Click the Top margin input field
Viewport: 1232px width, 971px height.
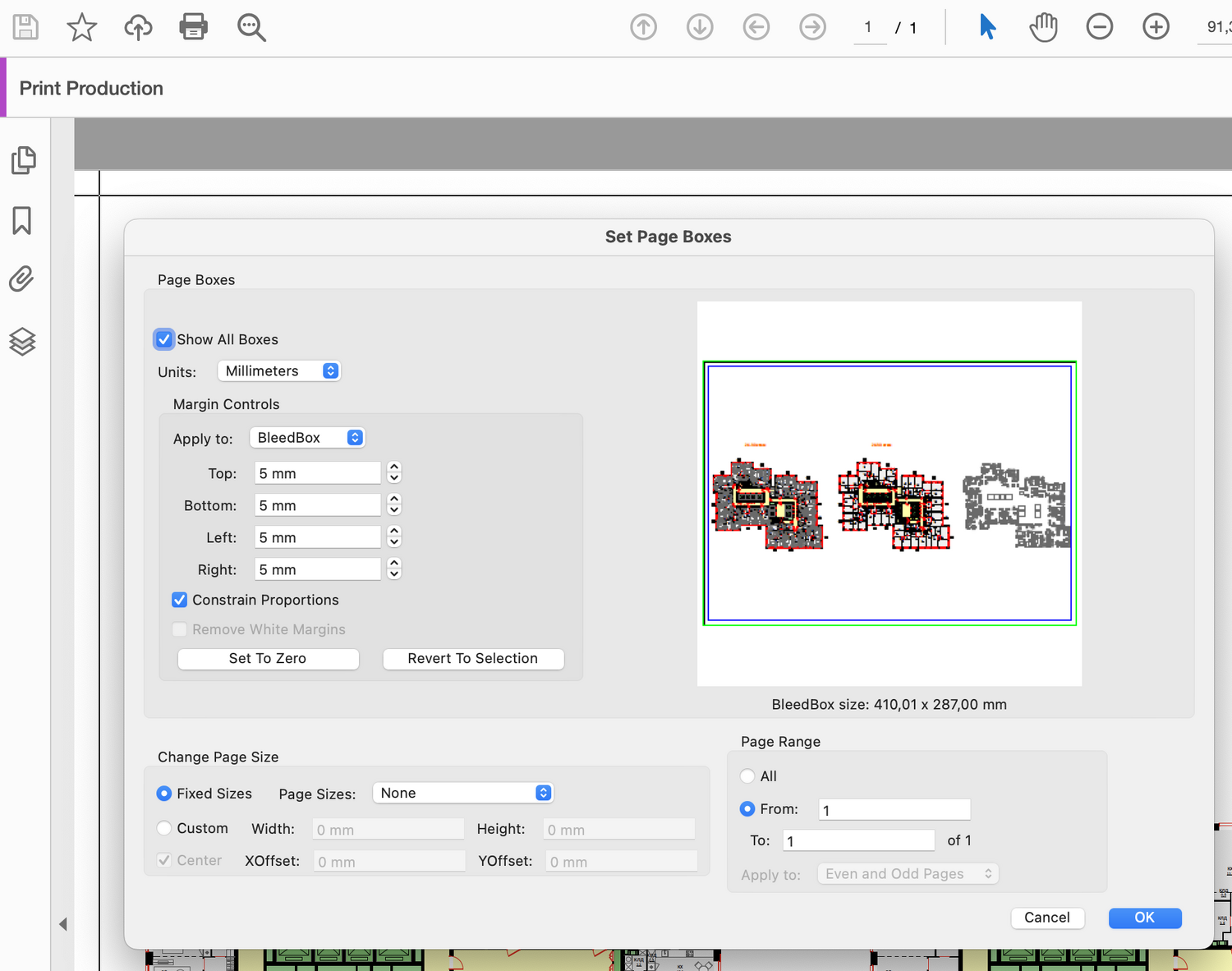pos(318,473)
